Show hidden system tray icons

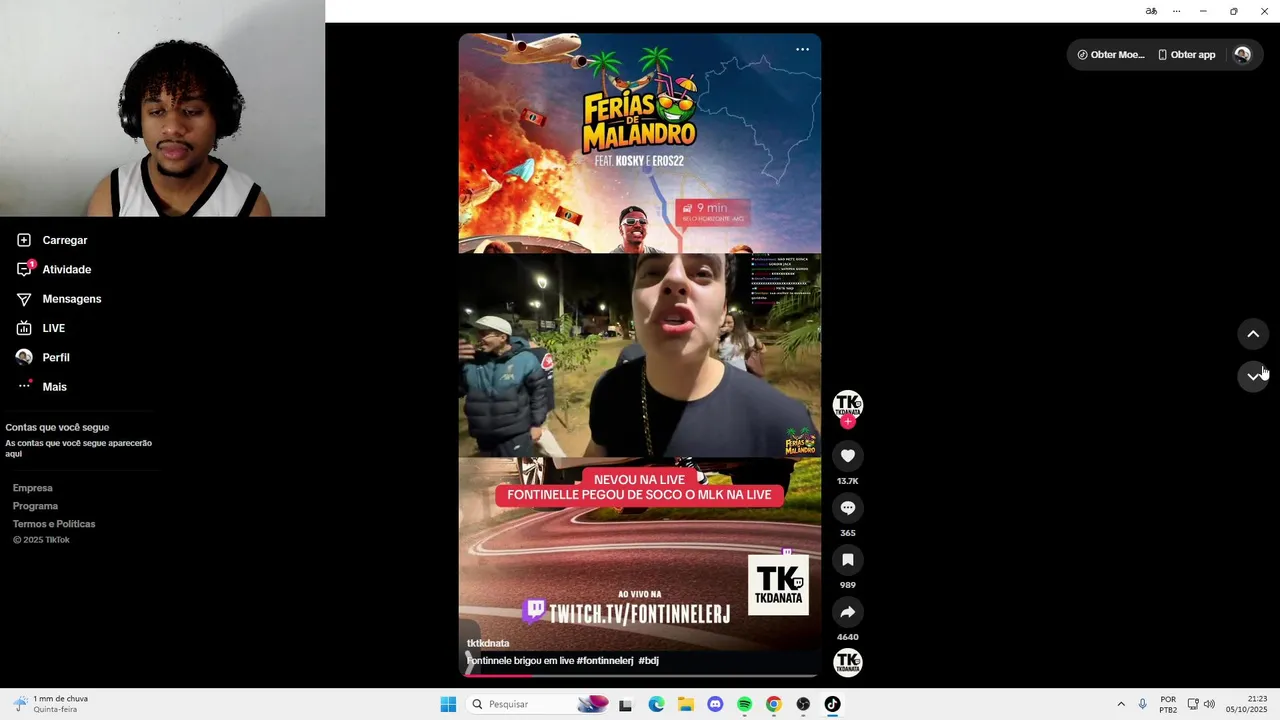click(1121, 704)
